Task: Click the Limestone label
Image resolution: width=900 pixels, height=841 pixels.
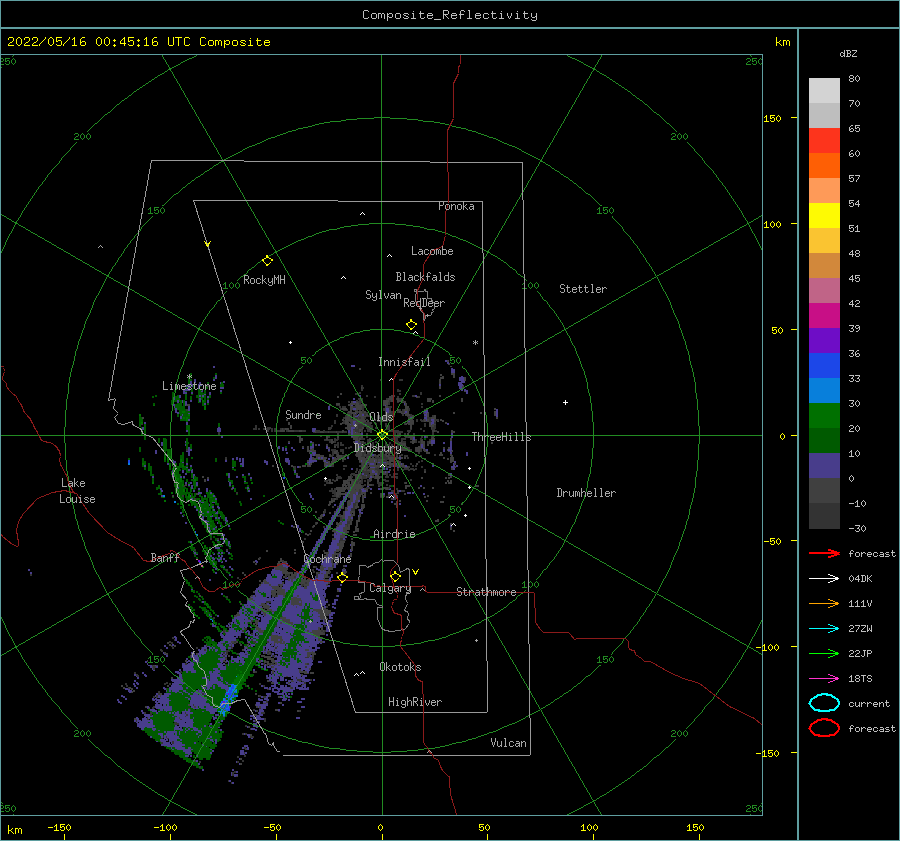Action: (x=189, y=386)
